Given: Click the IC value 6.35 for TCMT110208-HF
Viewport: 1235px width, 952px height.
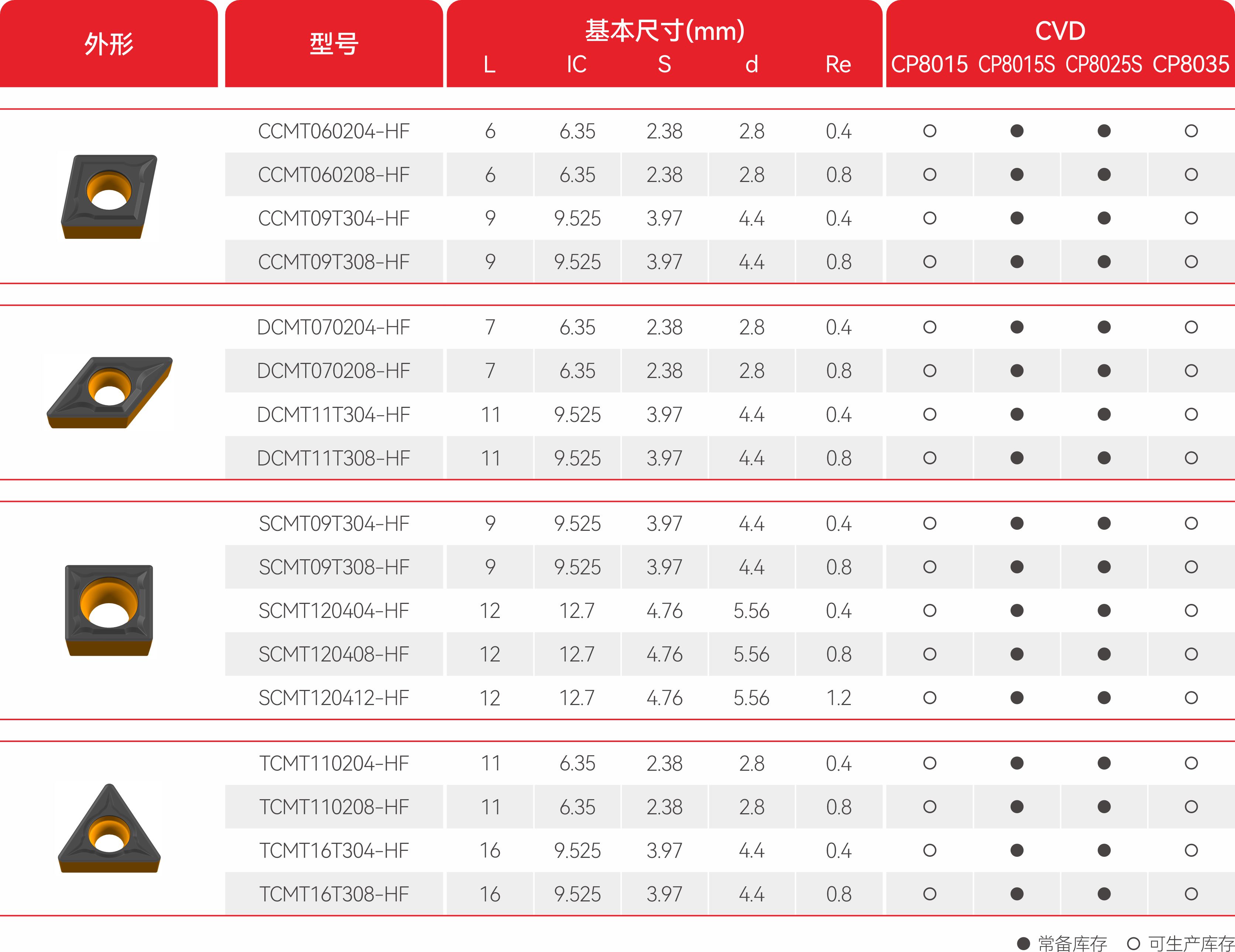Looking at the screenshot, I should (577, 807).
